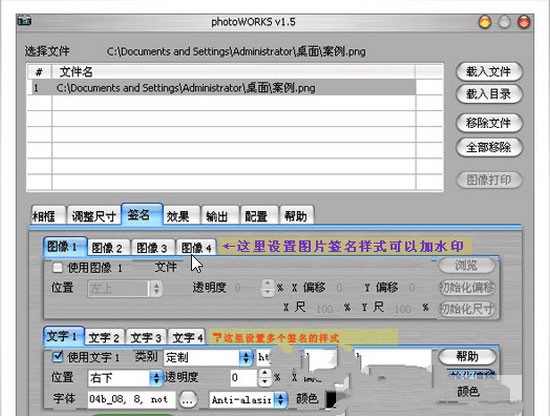Click the orange minimize button in title bar
The height and width of the screenshot is (416, 550).
tap(485, 22)
